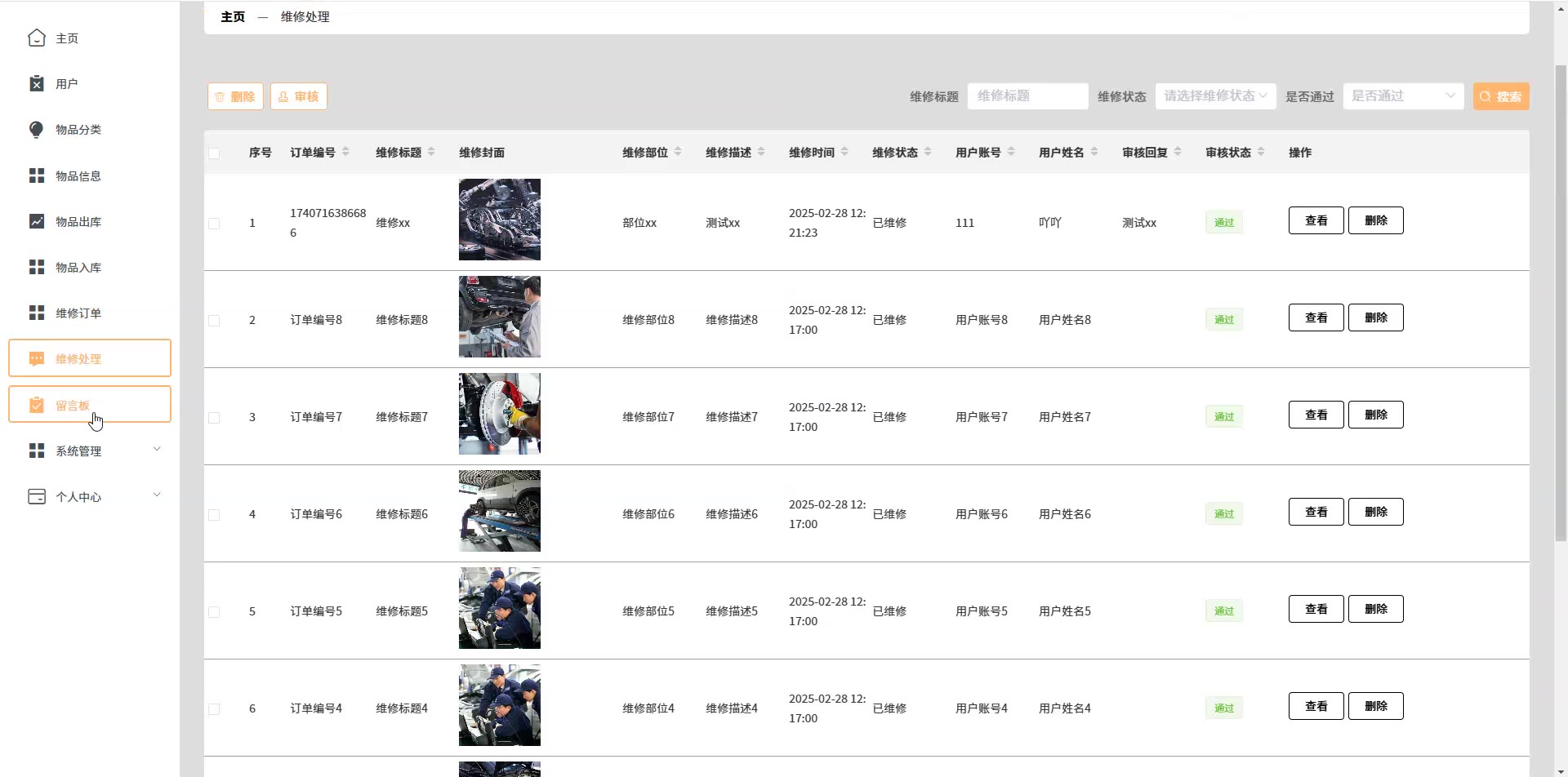Check the row checkbox for 订单编号8
Screen dimensions: 1568x777
[x=214, y=321]
